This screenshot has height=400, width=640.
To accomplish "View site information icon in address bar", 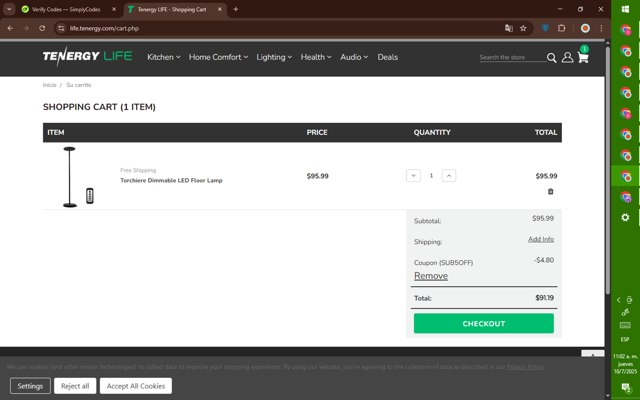I will click(x=61, y=28).
